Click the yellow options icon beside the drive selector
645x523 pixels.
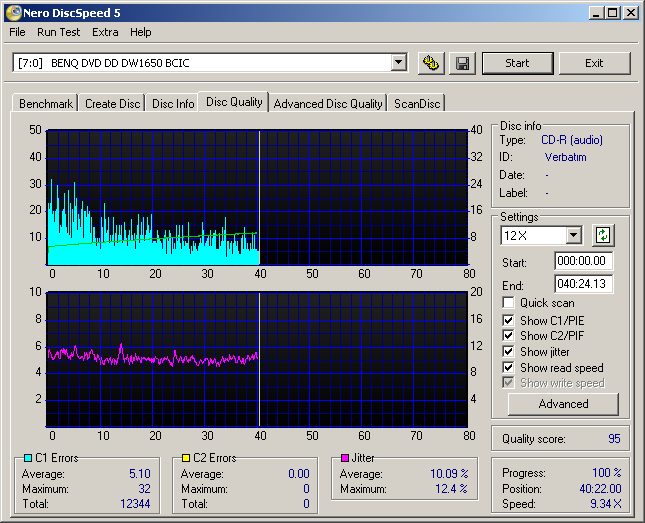point(431,63)
